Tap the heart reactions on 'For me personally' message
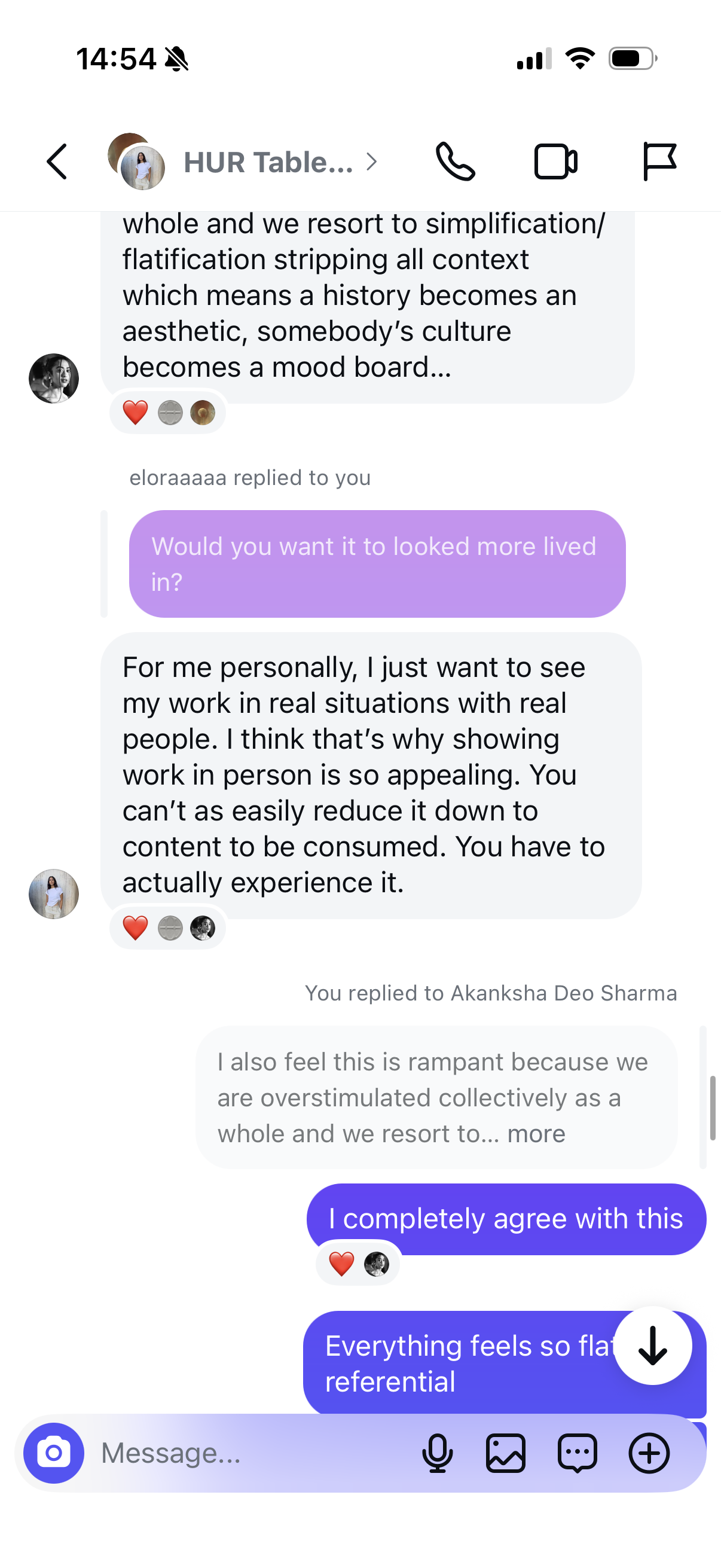Image resolution: width=721 pixels, height=1568 pixels. click(168, 928)
